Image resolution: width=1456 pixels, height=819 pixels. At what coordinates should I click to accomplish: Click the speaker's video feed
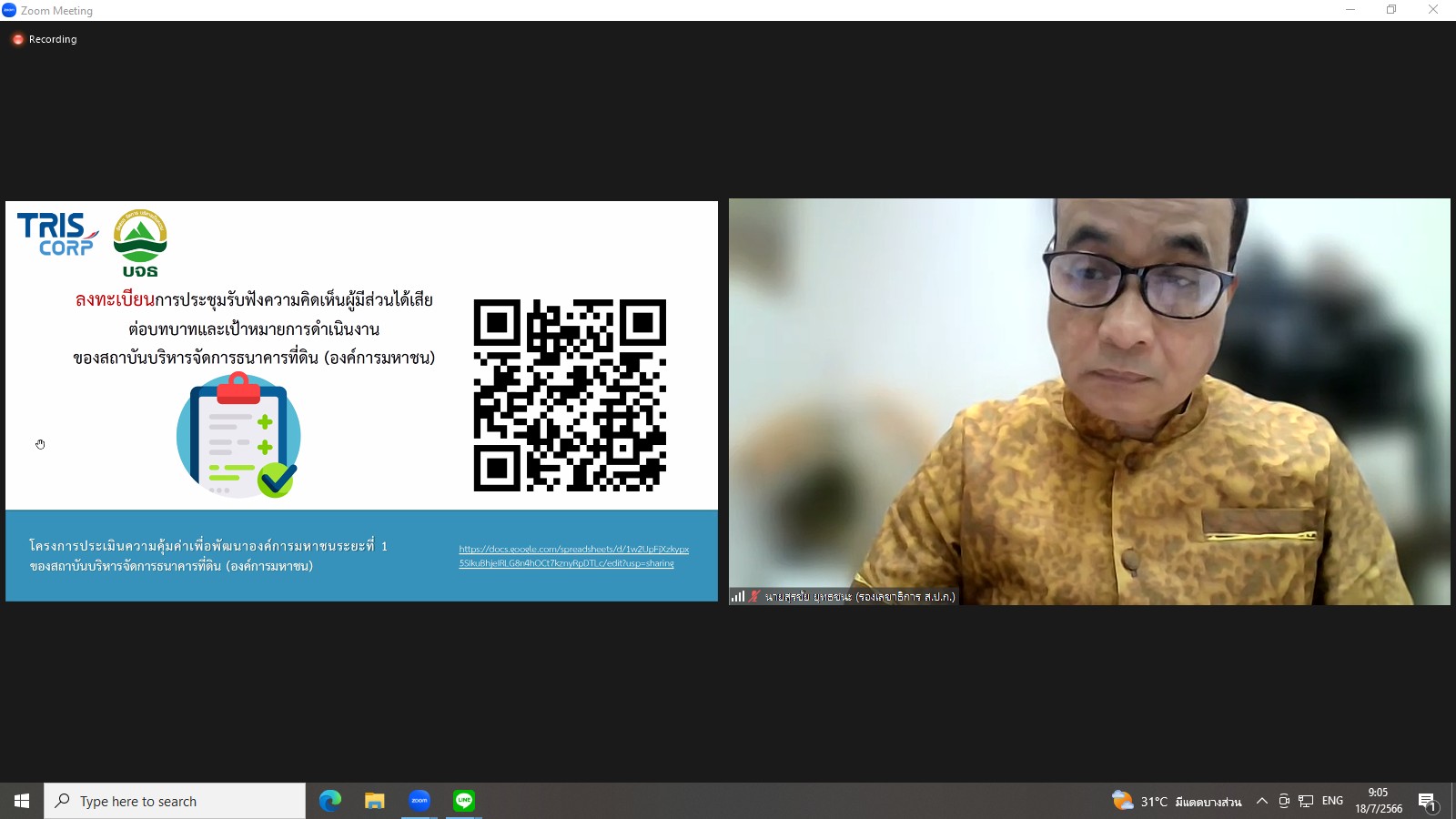1089,401
